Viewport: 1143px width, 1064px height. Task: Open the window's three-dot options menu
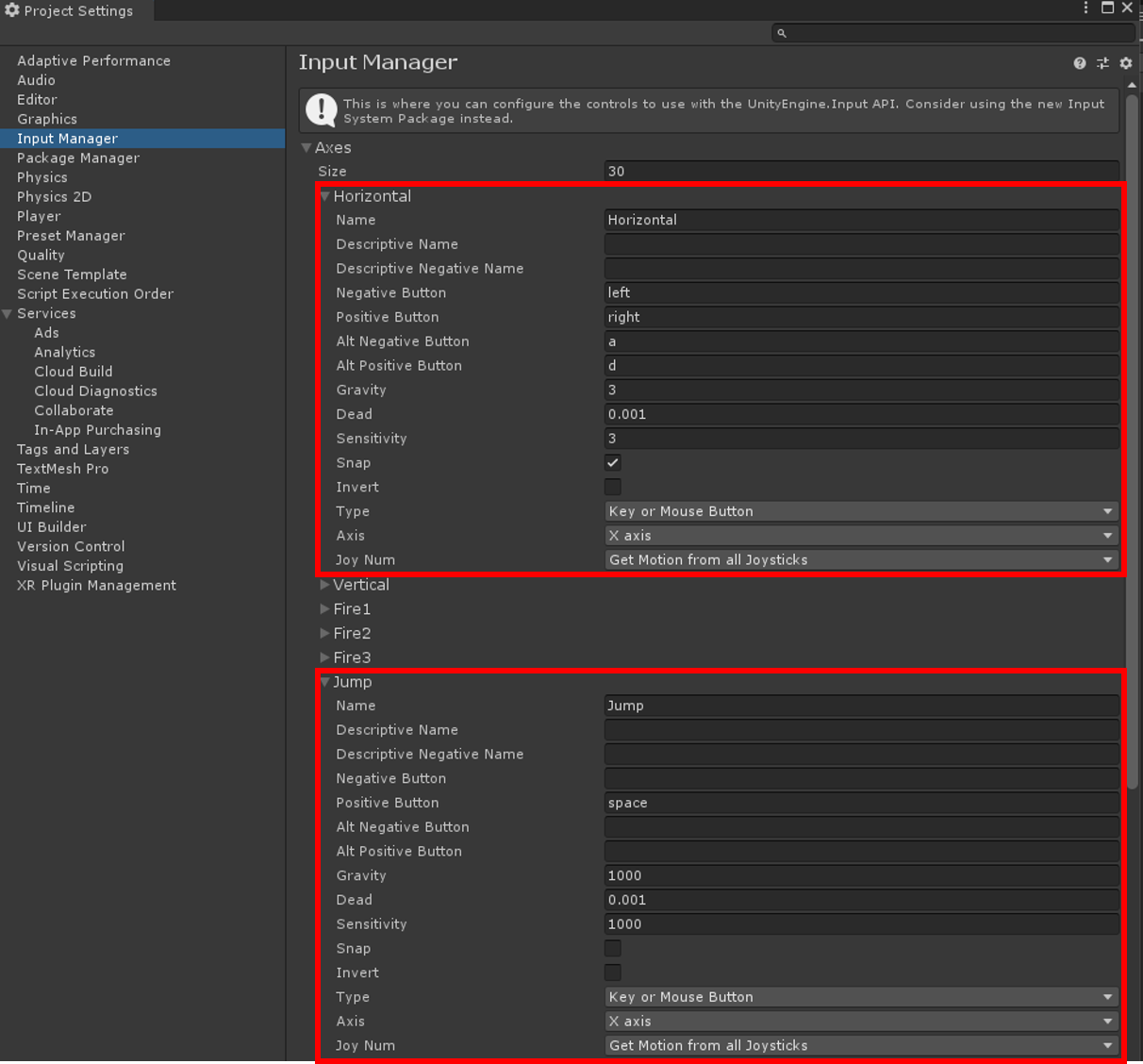point(1085,8)
